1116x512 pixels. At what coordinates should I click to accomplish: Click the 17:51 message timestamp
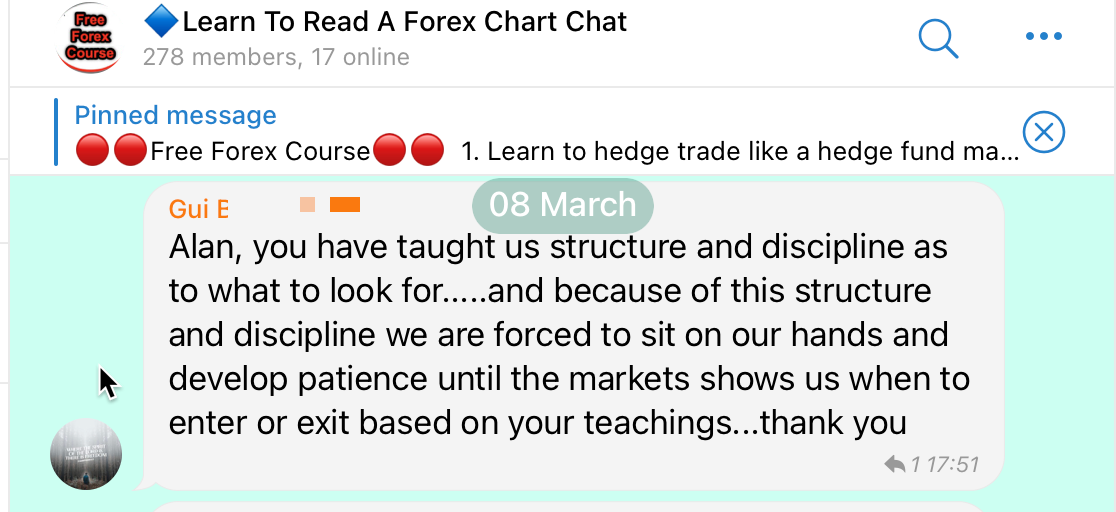[x=953, y=465]
